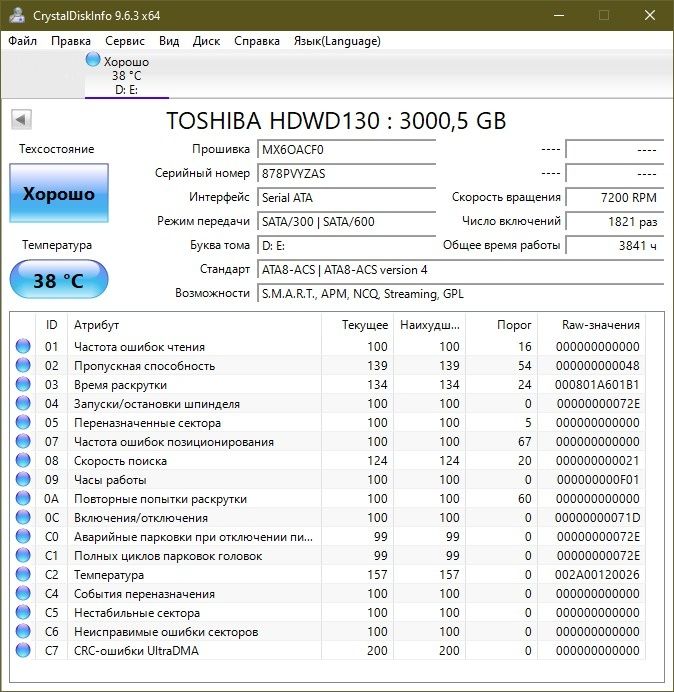Click the 38 °C temperature button
This screenshot has width=674, height=692.
coord(59,280)
